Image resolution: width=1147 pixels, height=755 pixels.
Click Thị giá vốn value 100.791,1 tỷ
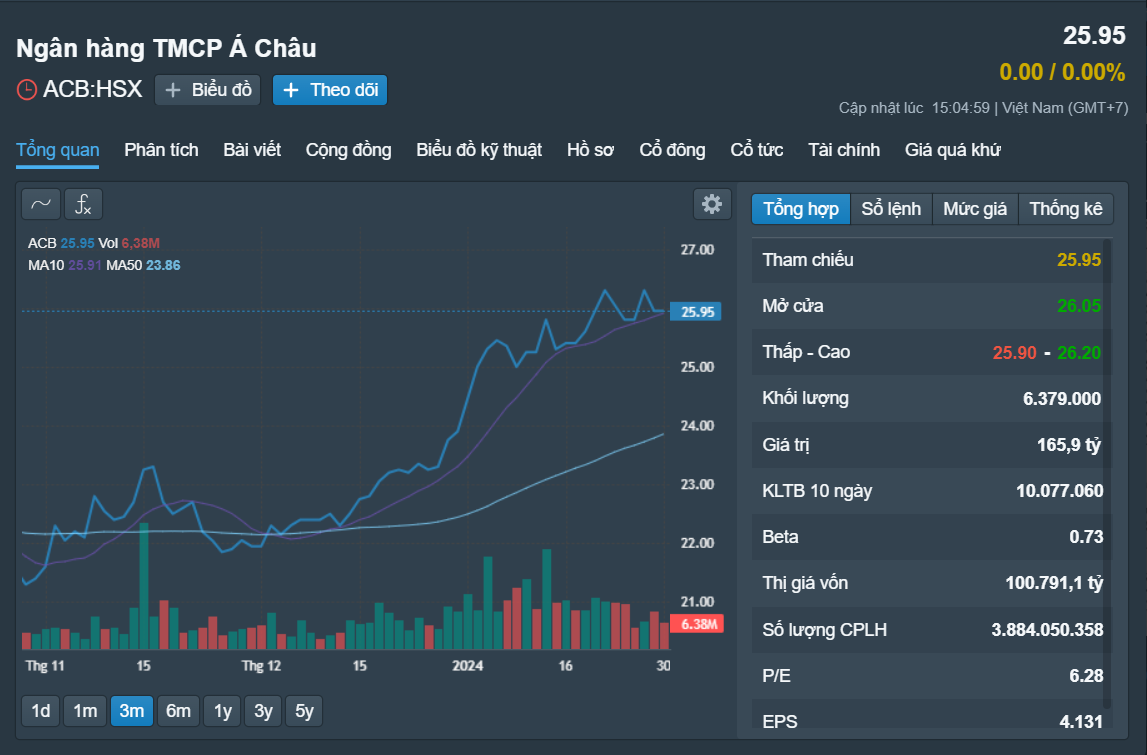pyautogui.click(x=1054, y=583)
